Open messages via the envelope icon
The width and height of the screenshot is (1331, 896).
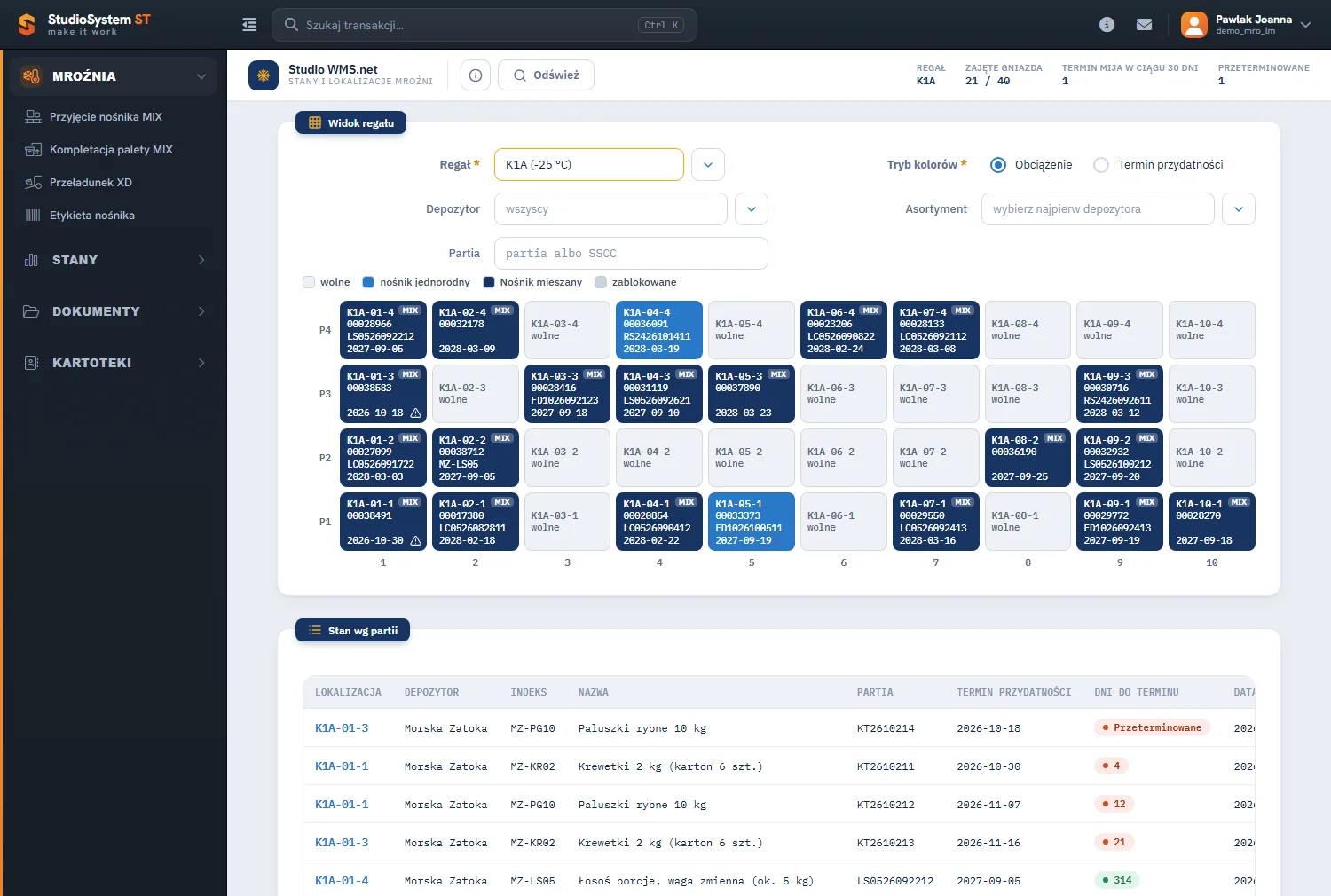[1145, 25]
